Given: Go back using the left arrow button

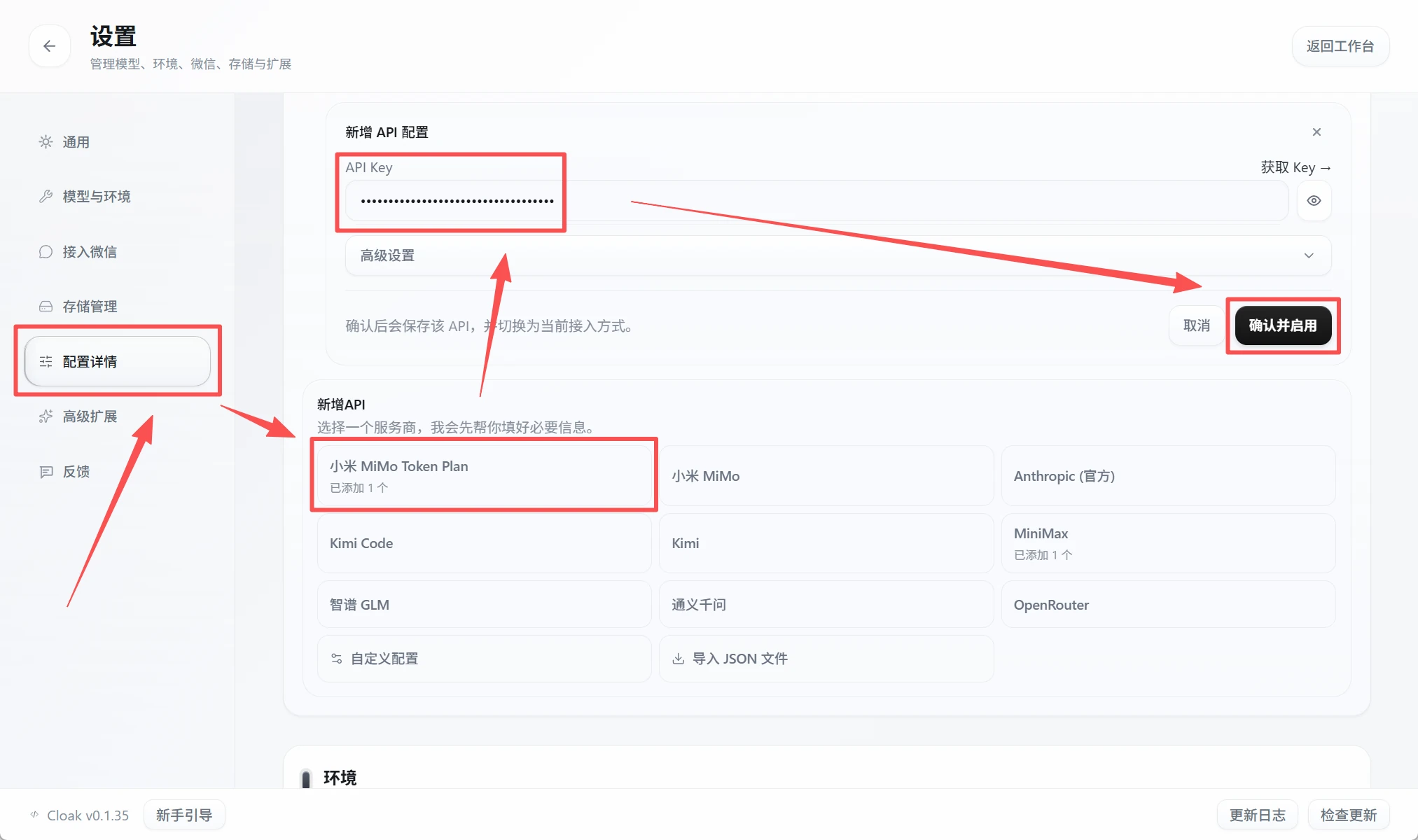Looking at the screenshot, I should (49, 46).
